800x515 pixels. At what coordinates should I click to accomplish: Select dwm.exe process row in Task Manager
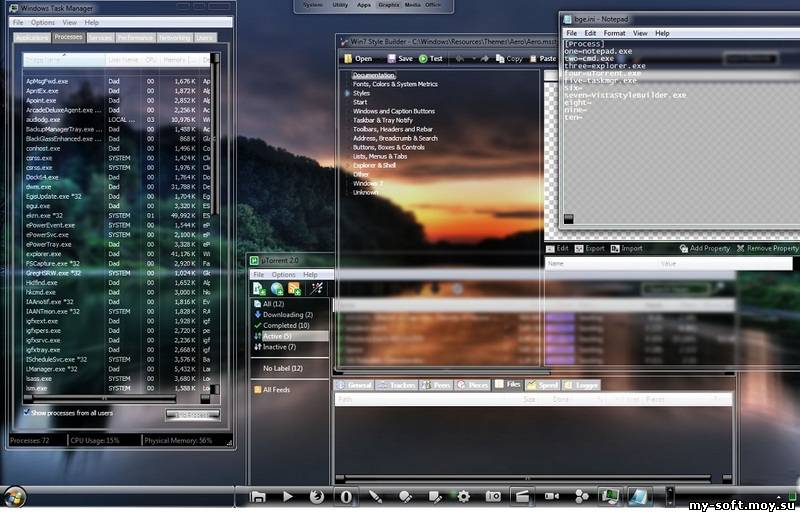117,187
